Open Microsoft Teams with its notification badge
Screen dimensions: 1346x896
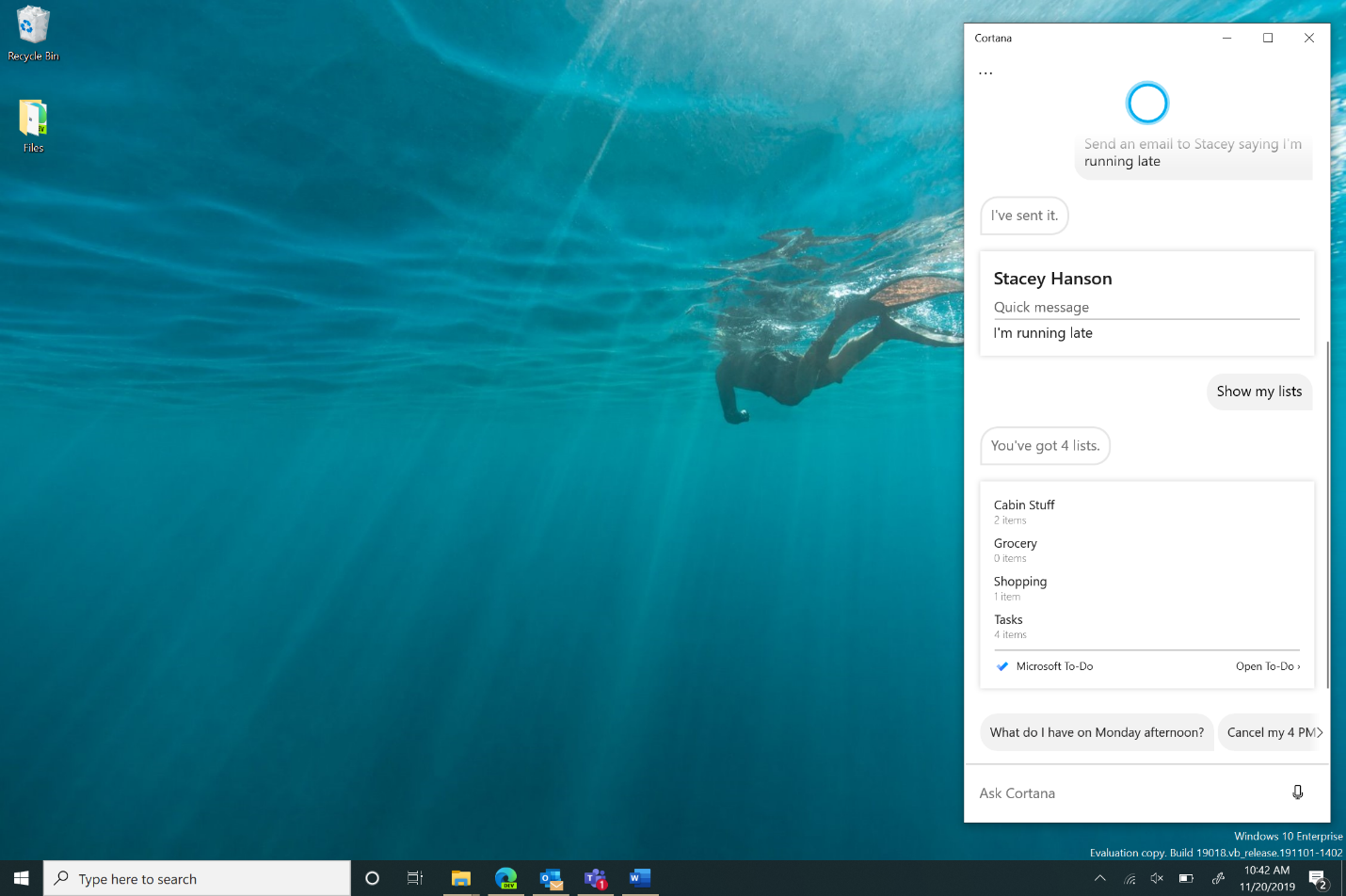click(596, 878)
